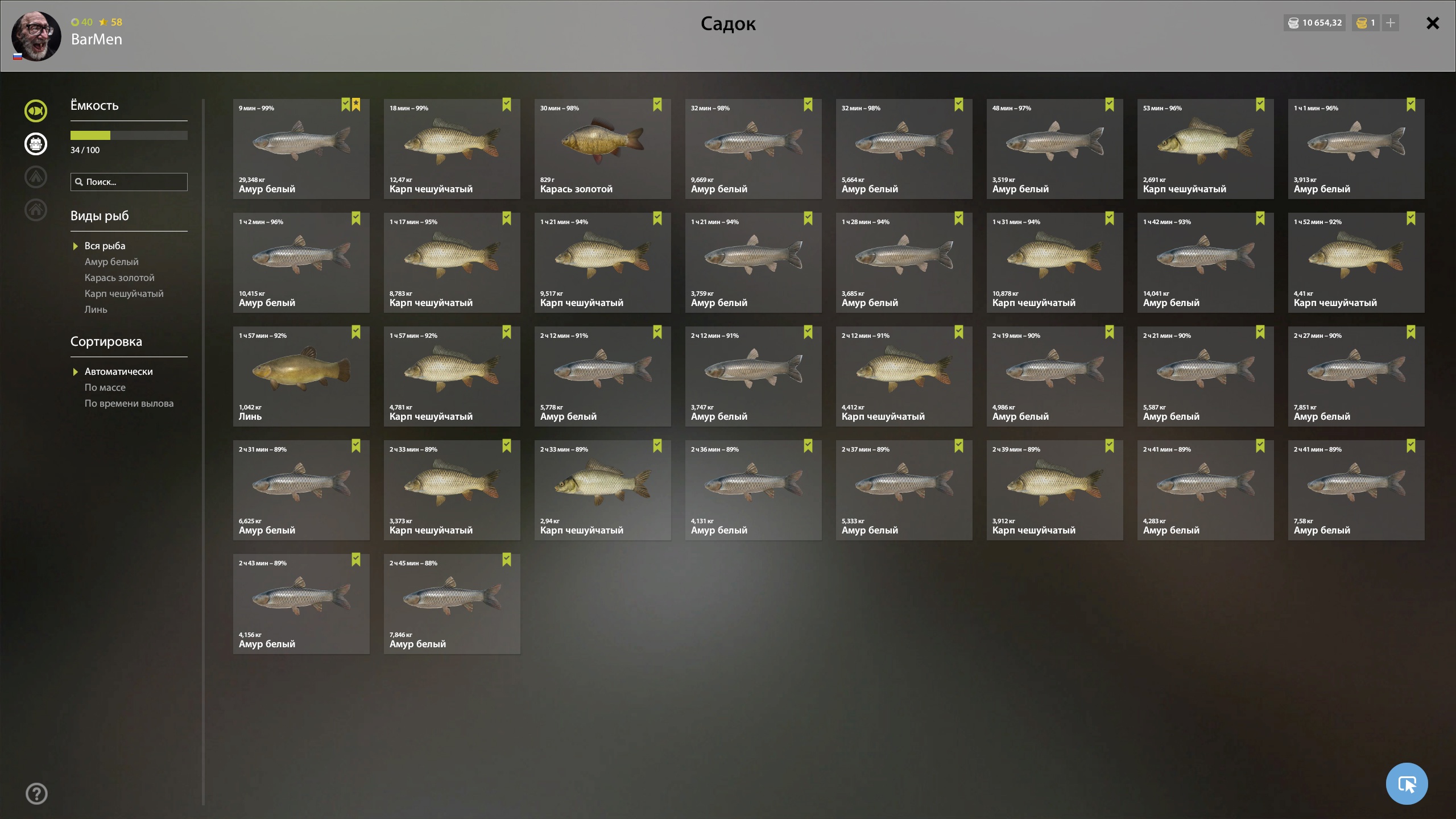1456x819 pixels.
Task: Add coins with the plus icon
Action: coord(1391,23)
